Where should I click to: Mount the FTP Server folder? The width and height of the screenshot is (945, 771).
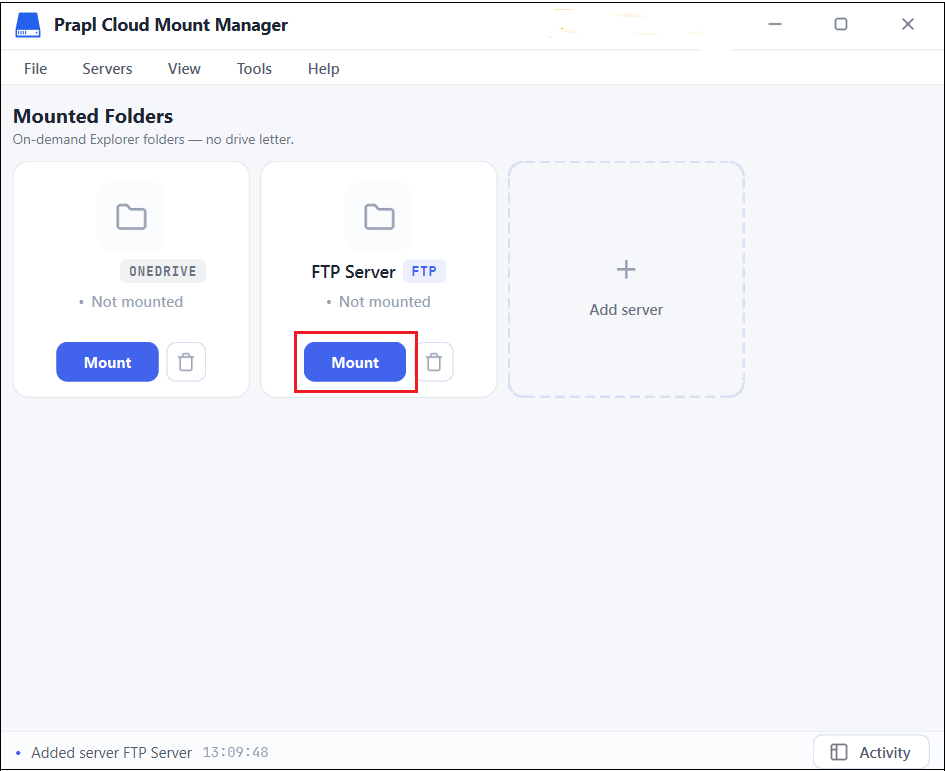click(355, 362)
